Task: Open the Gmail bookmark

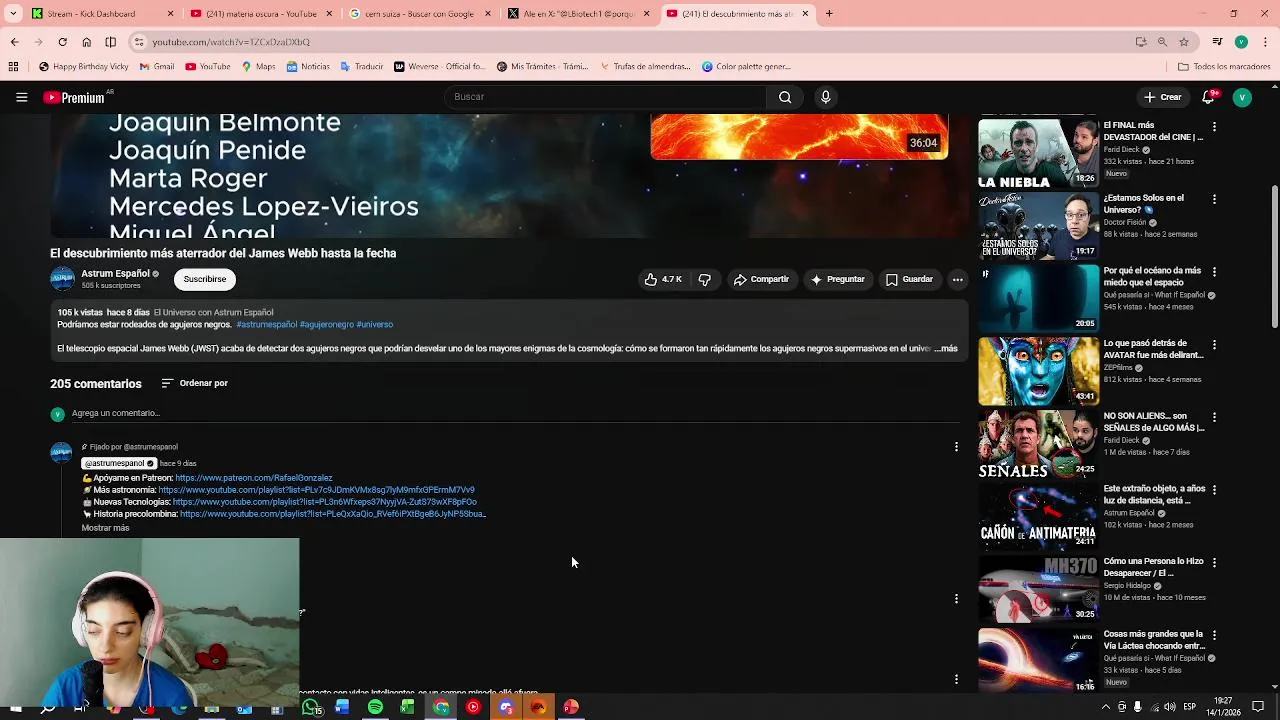Action: 157,67
